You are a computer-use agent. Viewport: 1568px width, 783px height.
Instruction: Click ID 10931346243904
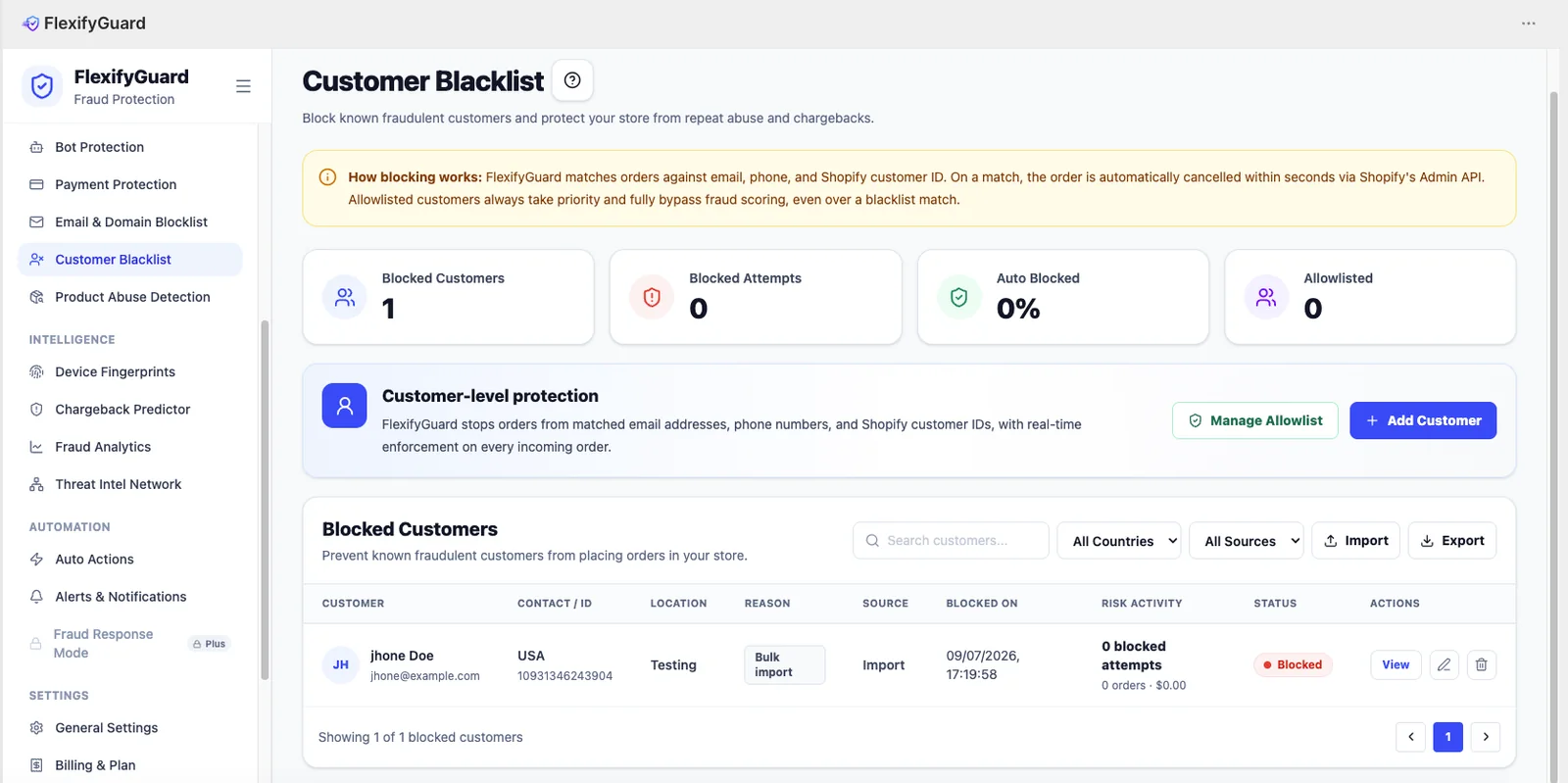[x=565, y=676]
